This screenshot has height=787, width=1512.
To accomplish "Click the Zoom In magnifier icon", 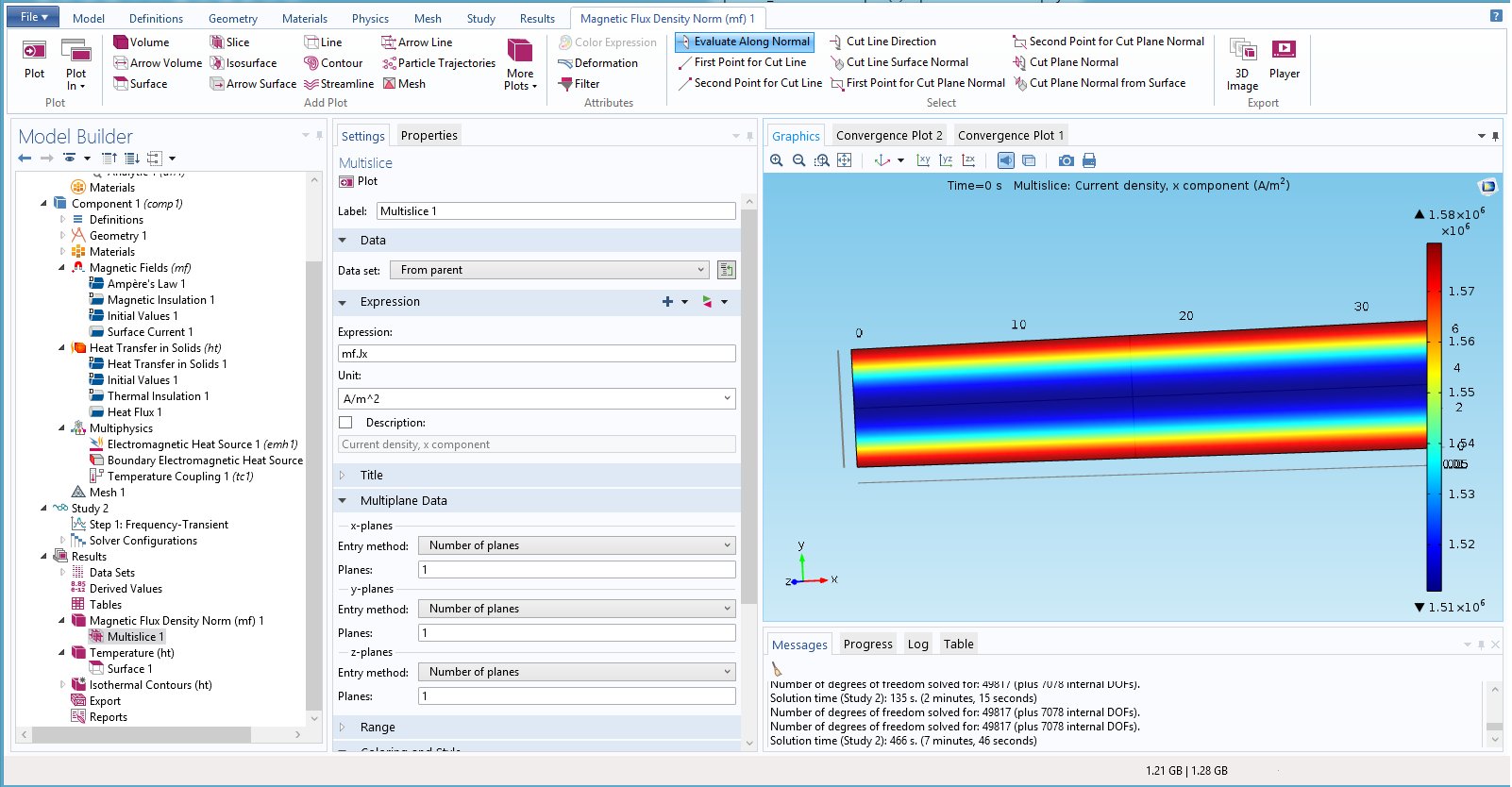I will click(x=776, y=160).
